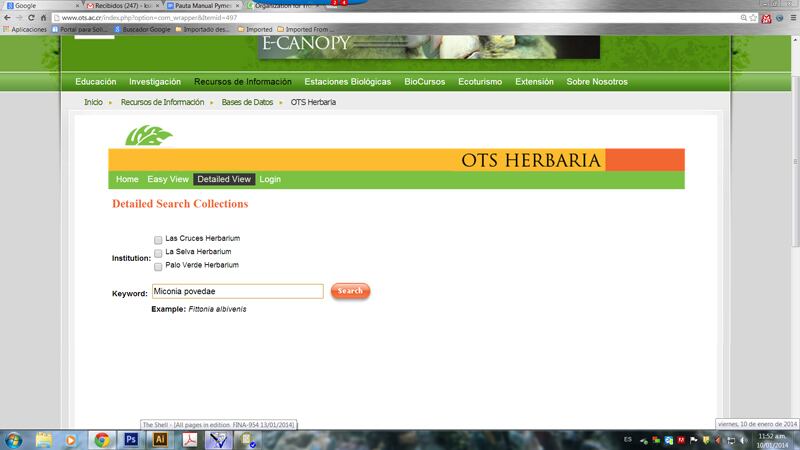Tick the Palo Verde Herbarium checkbox
Image resolution: width=800 pixels, height=450 pixels.
pyautogui.click(x=158, y=266)
